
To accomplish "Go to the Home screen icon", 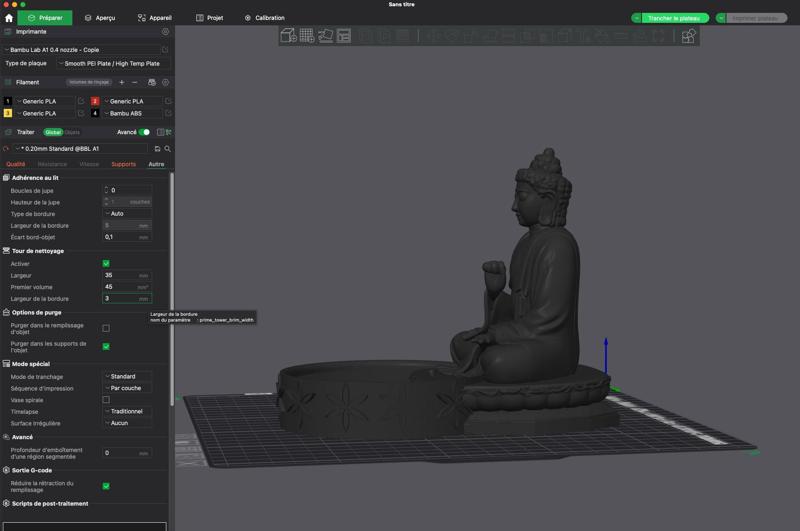I will tap(9, 18).
